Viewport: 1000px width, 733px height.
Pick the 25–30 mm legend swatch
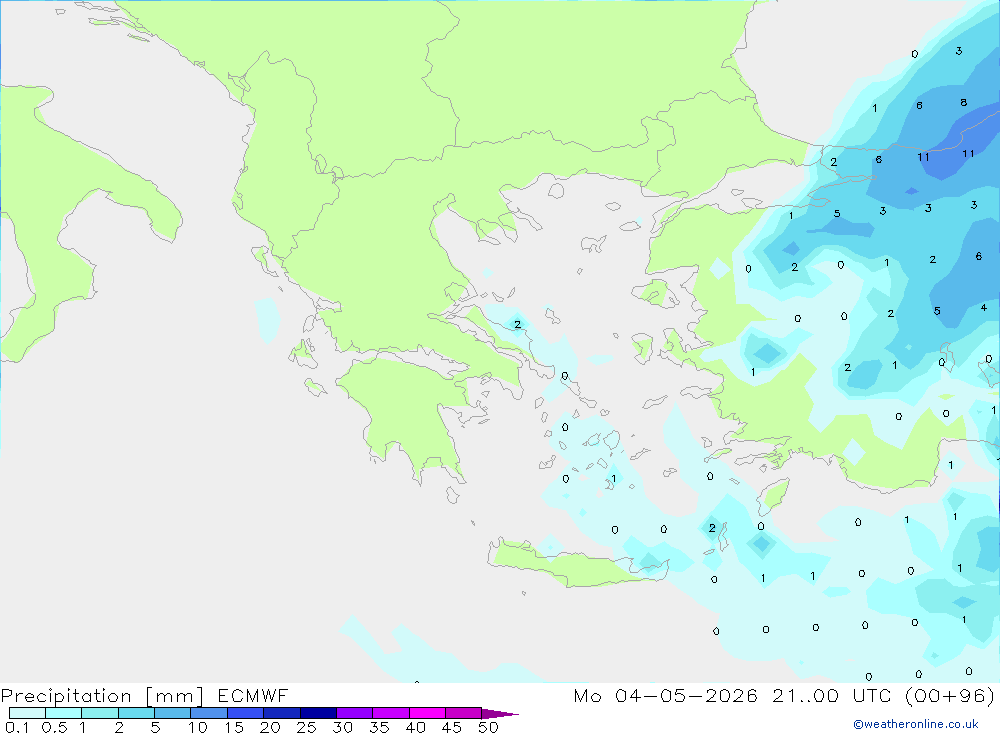pos(318,713)
